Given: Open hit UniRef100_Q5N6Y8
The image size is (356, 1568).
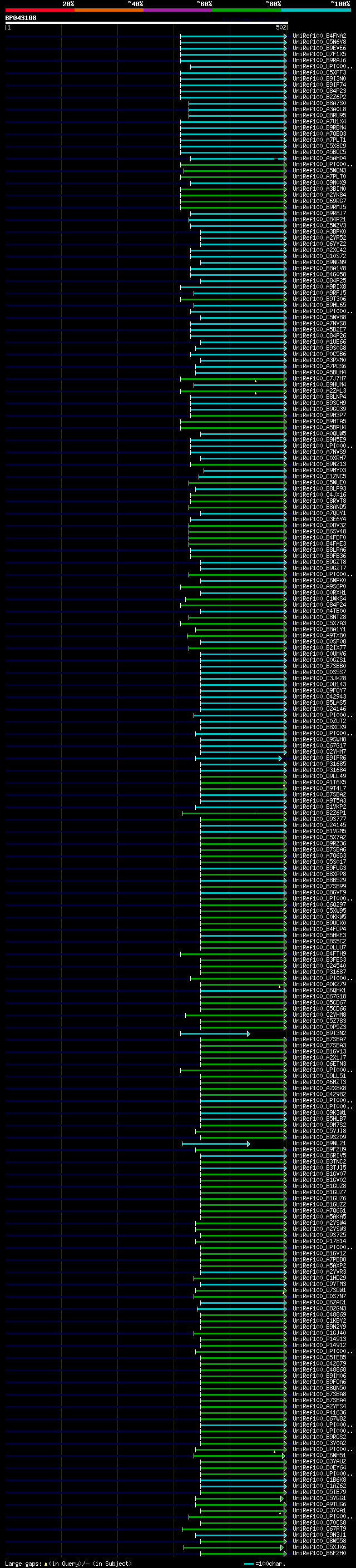Looking at the screenshot, I should [x=319, y=42].
